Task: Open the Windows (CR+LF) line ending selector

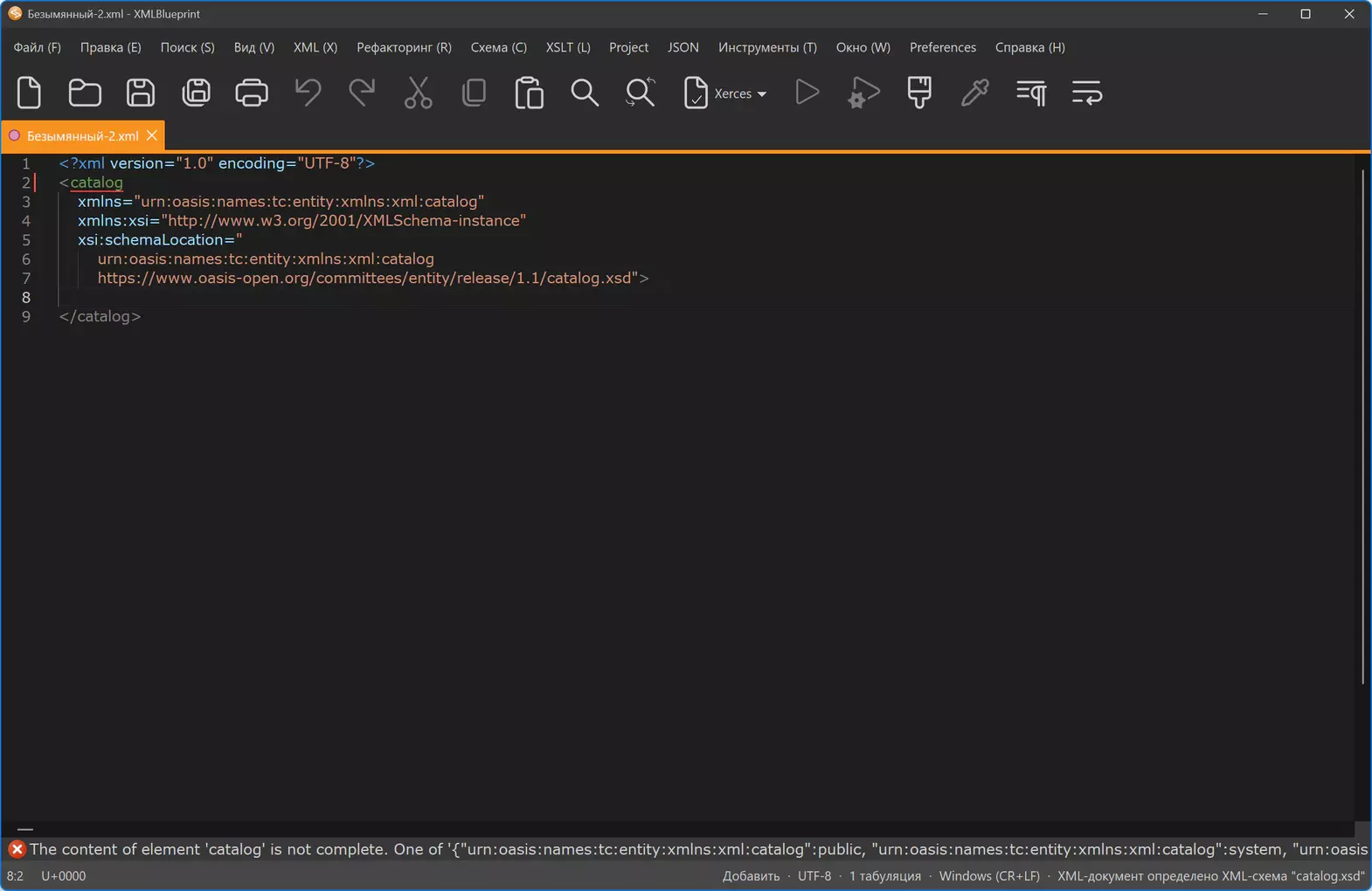Action: click(989, 876)
